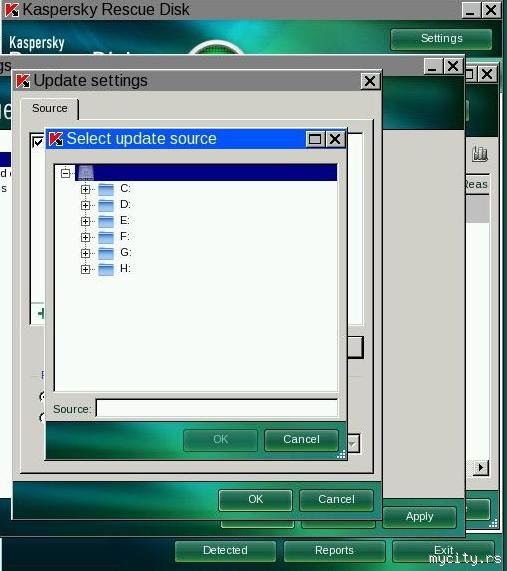
Task: Select the F: drive folder icon
Action: coord(106,237)
